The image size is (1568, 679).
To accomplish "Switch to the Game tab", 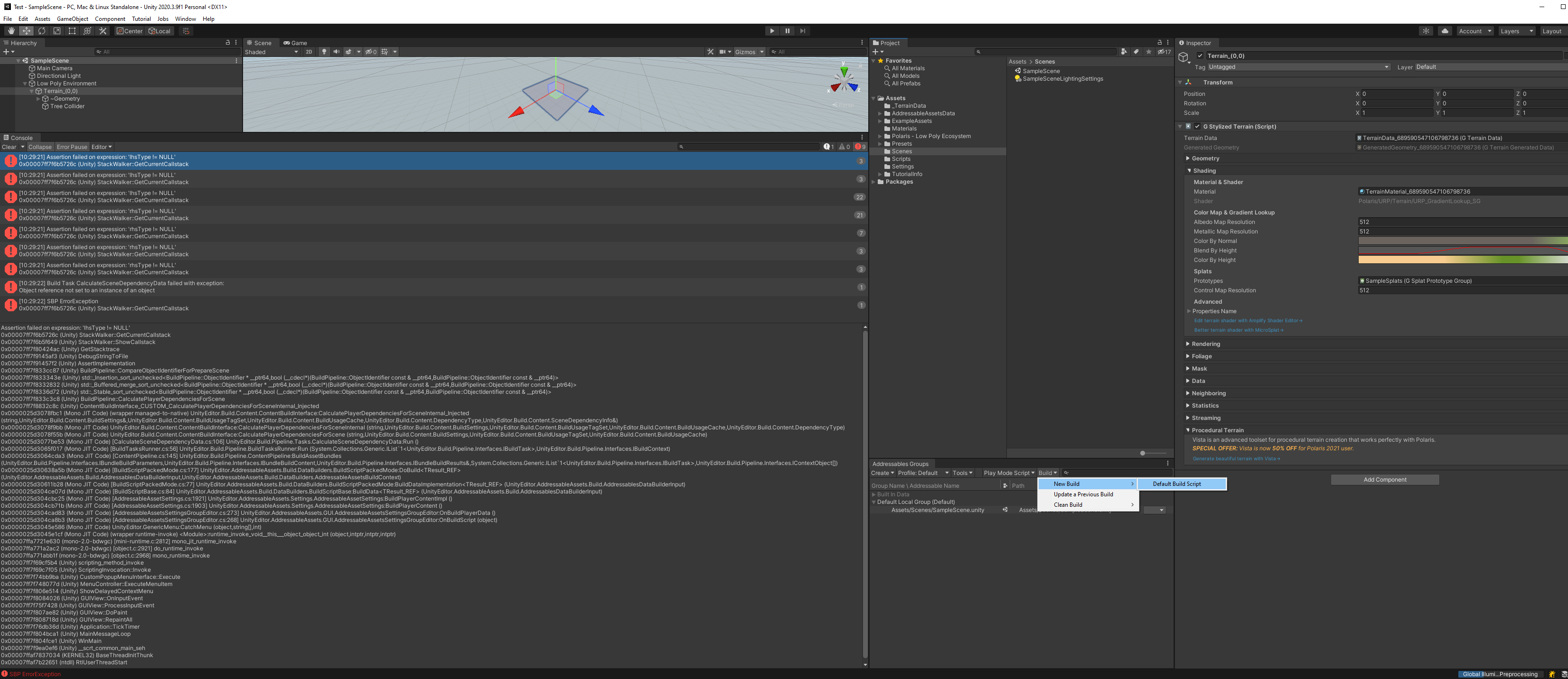I will [295, 43].
